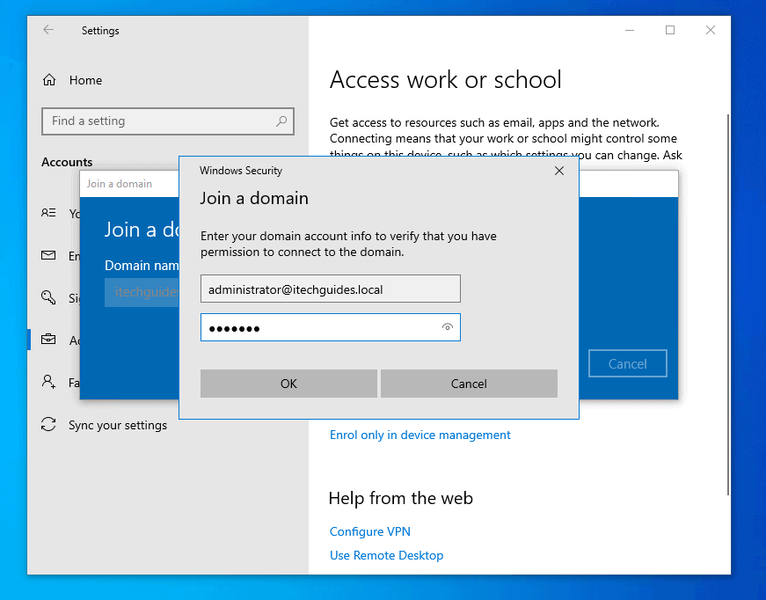Click the Help from the web heading
The image size is (766, 600).
(401, 498)
